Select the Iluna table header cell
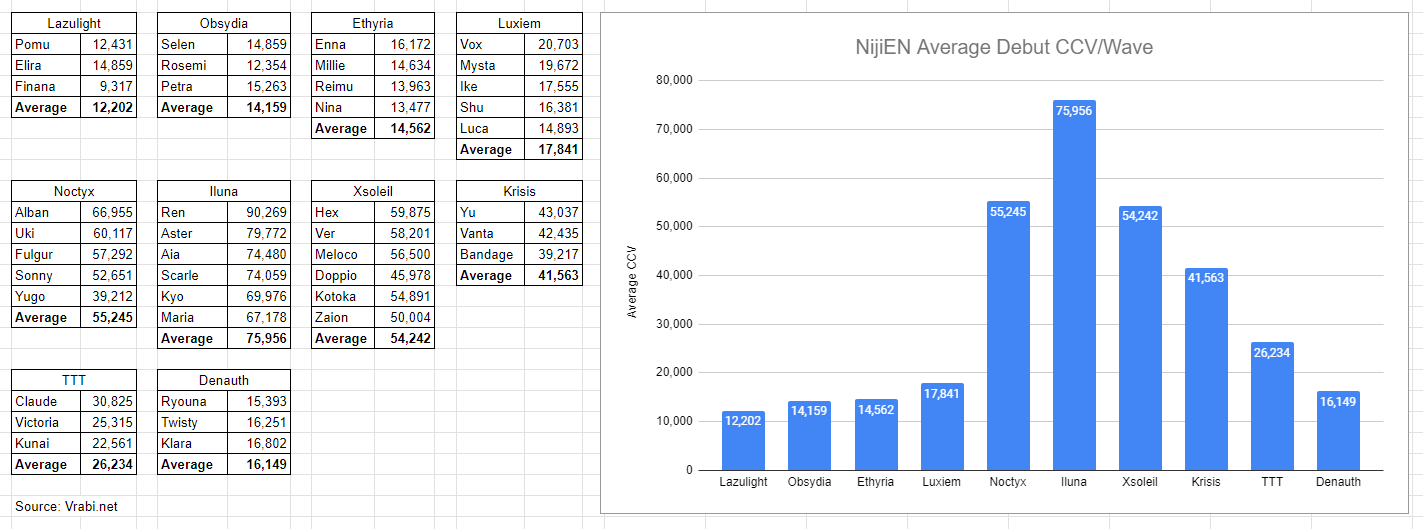Screen dimensions: 1423x529 click(224, 191)
